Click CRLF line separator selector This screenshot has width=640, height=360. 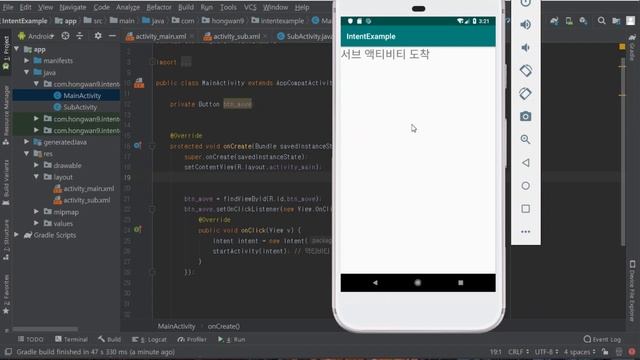click(518, 351)
